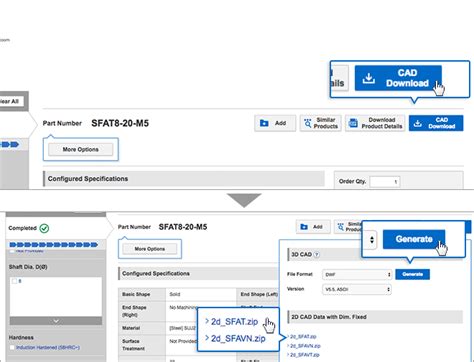Download 2d_SFAT.zip under the 2D CAD Data heading

(303, 337)
